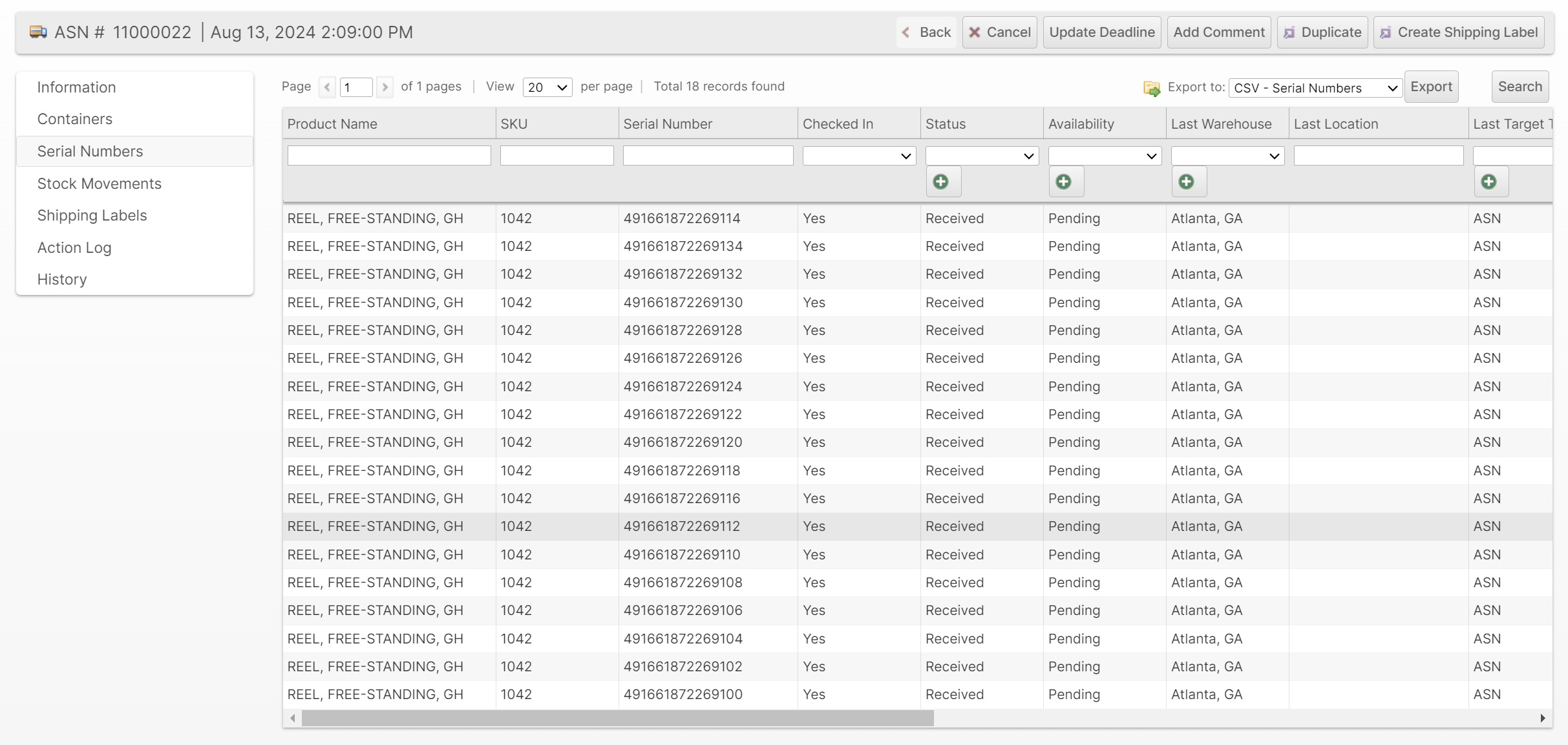The height and width of the screenshot is (745, 1568).
Task: Open the Checked In filter dropdown
Action: click(859, 156)
